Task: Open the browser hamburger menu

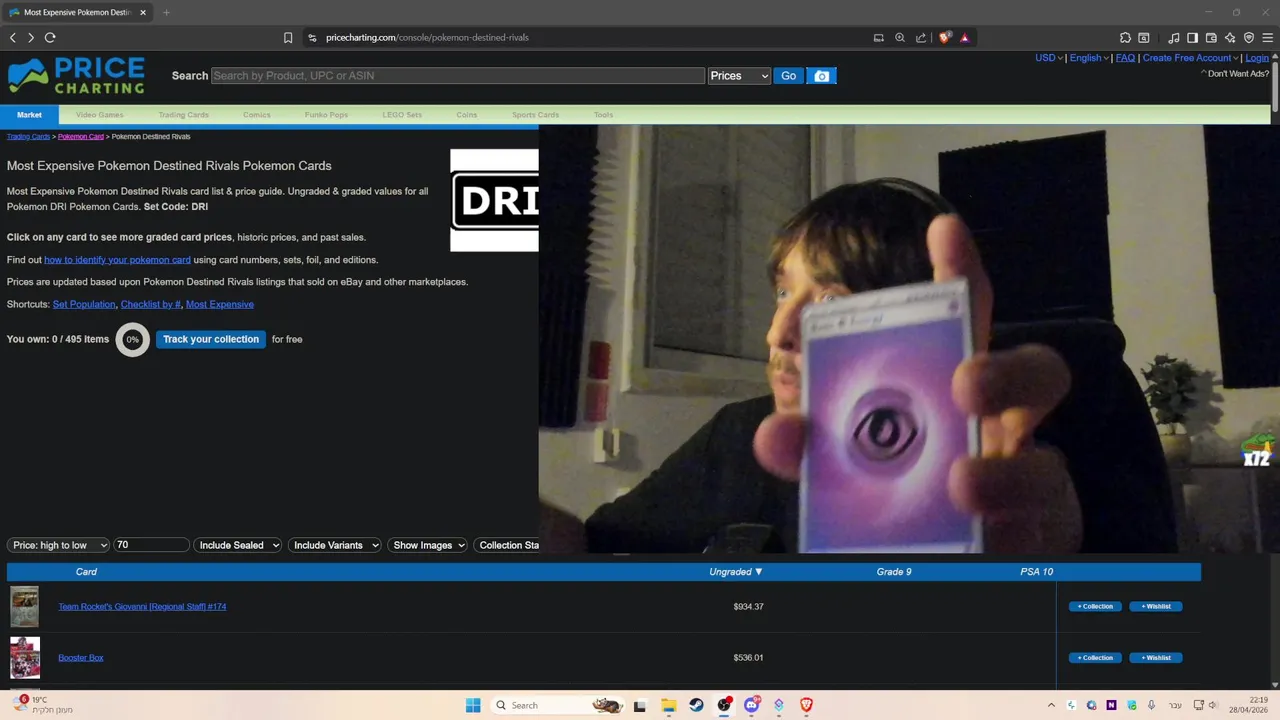Action: pos(1267,37)
